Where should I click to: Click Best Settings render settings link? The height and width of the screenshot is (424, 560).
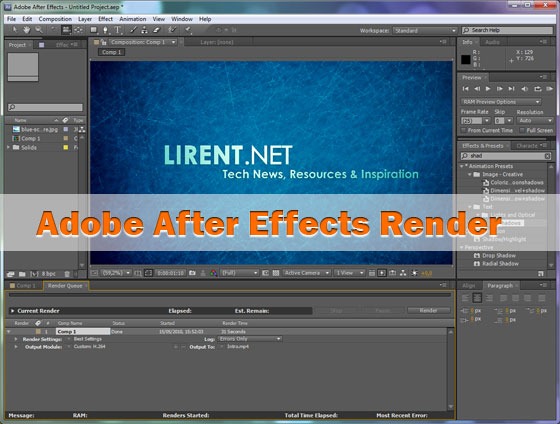(x=88, y=339)
